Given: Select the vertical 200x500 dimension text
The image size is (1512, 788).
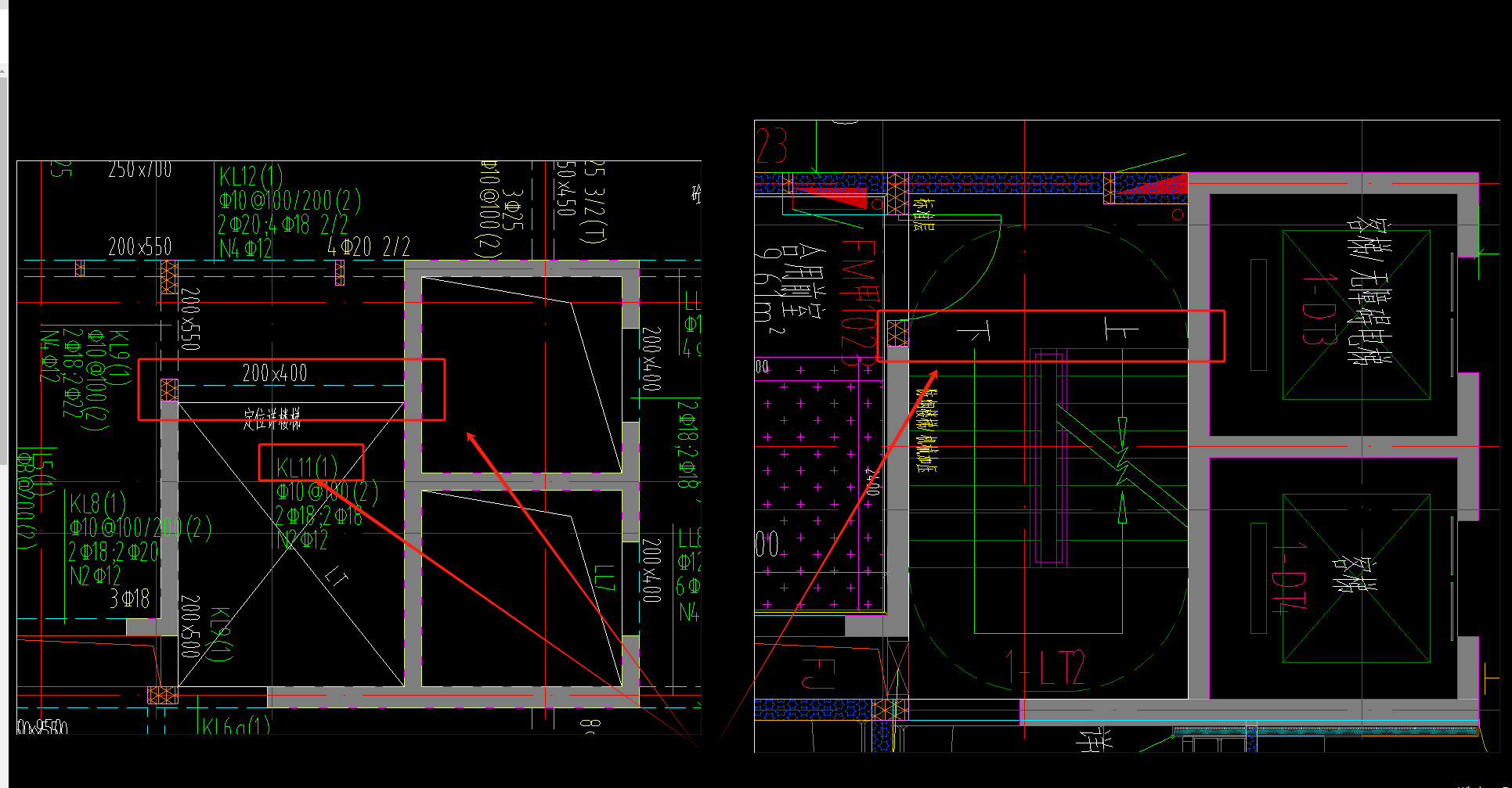Looking at the screenshot, I should pyautogui.click(x=190, y=626).
